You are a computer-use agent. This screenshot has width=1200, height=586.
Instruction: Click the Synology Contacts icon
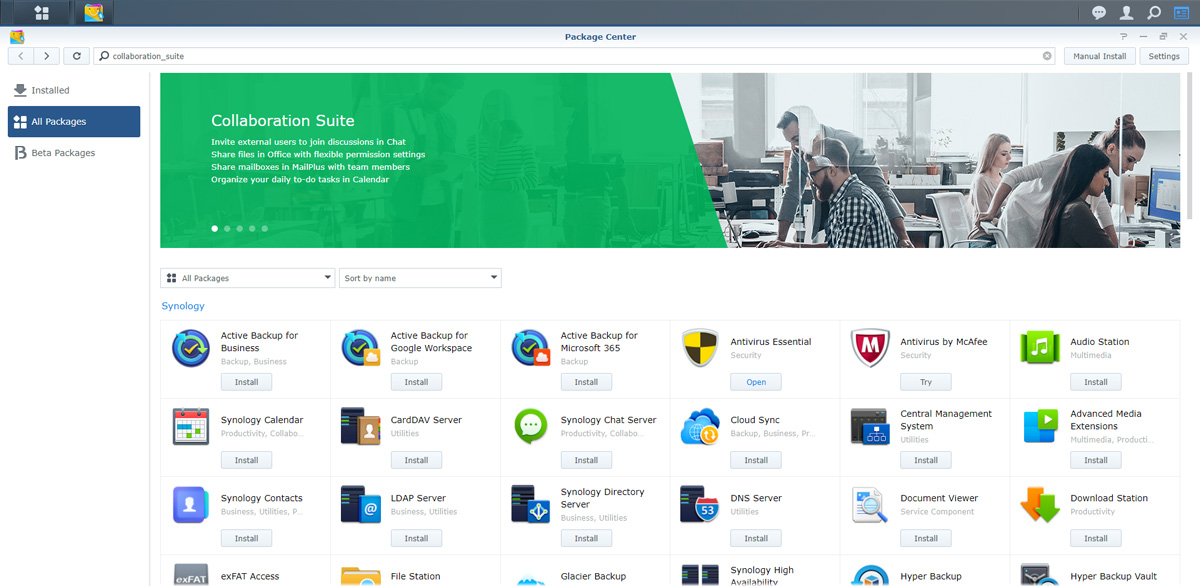pyautogui.click(x=191, y=505)
